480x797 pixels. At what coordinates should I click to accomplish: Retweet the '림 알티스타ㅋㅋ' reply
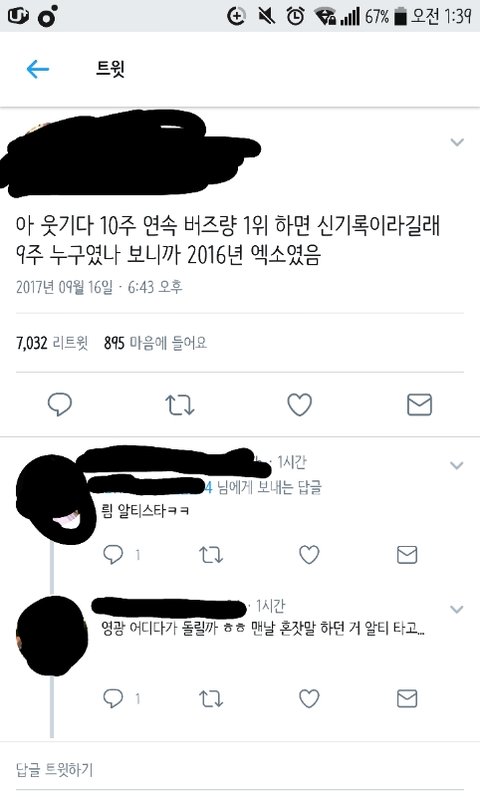click(211, 555)
